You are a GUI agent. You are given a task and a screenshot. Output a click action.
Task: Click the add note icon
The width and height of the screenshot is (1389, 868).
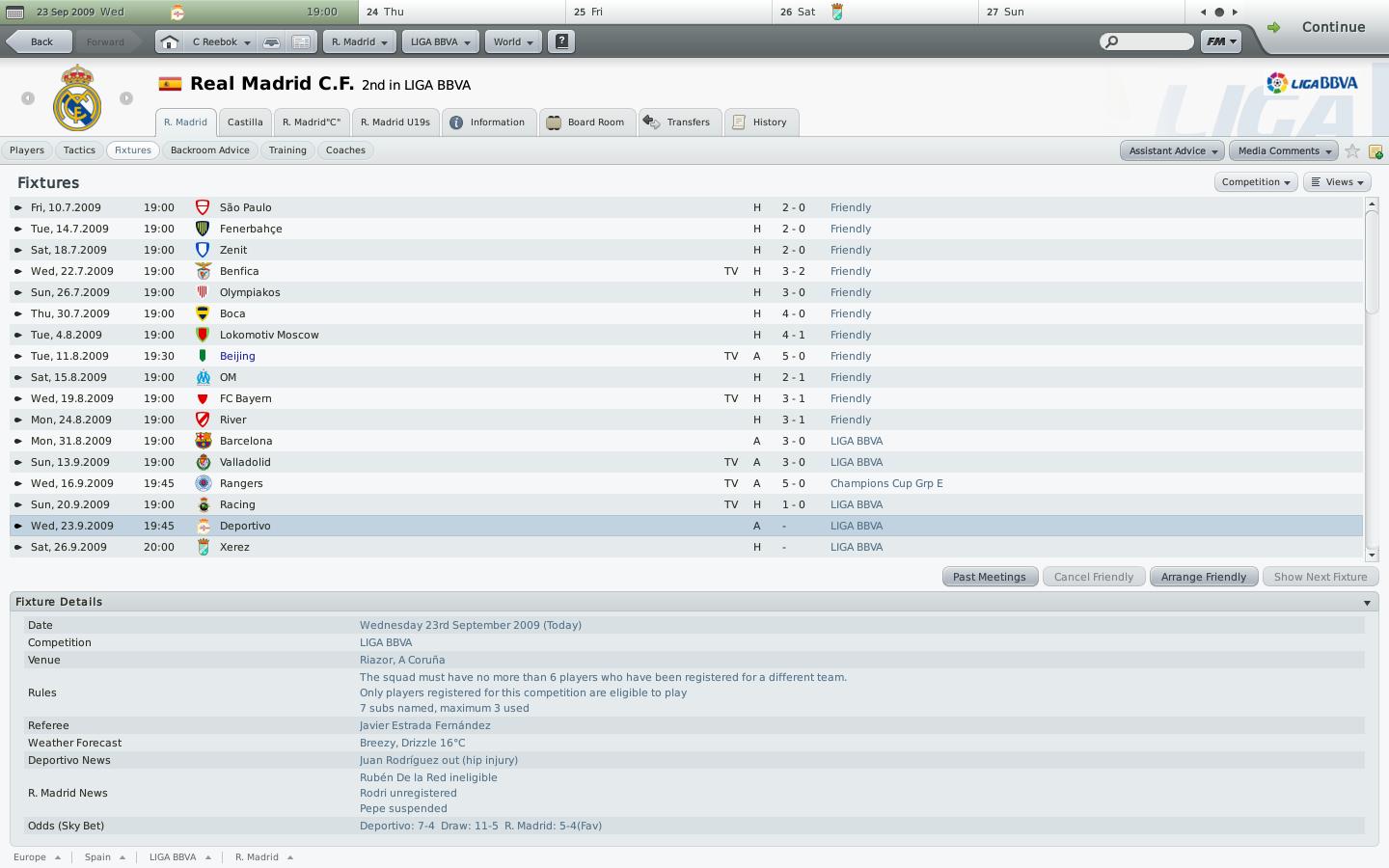pos(1375,151)
